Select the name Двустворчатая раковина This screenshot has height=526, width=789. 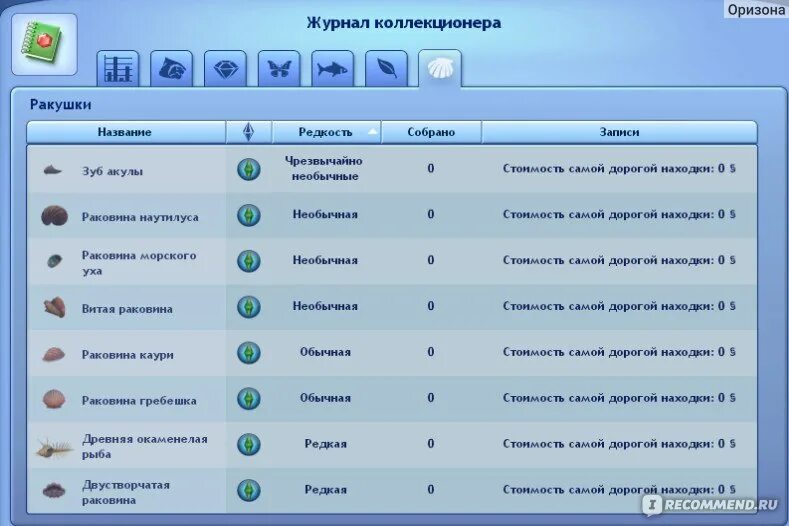[126, 492]
